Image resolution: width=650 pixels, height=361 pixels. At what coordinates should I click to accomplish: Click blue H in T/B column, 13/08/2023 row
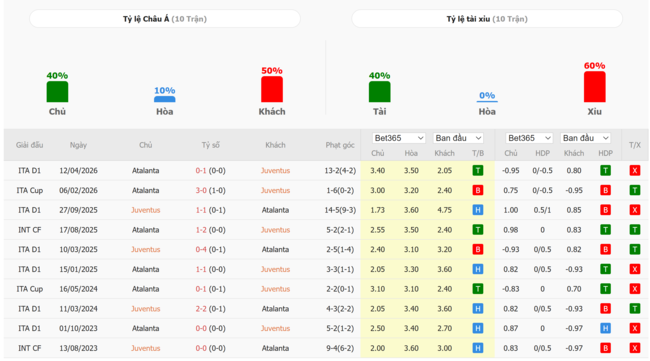(x=478, y=348)
